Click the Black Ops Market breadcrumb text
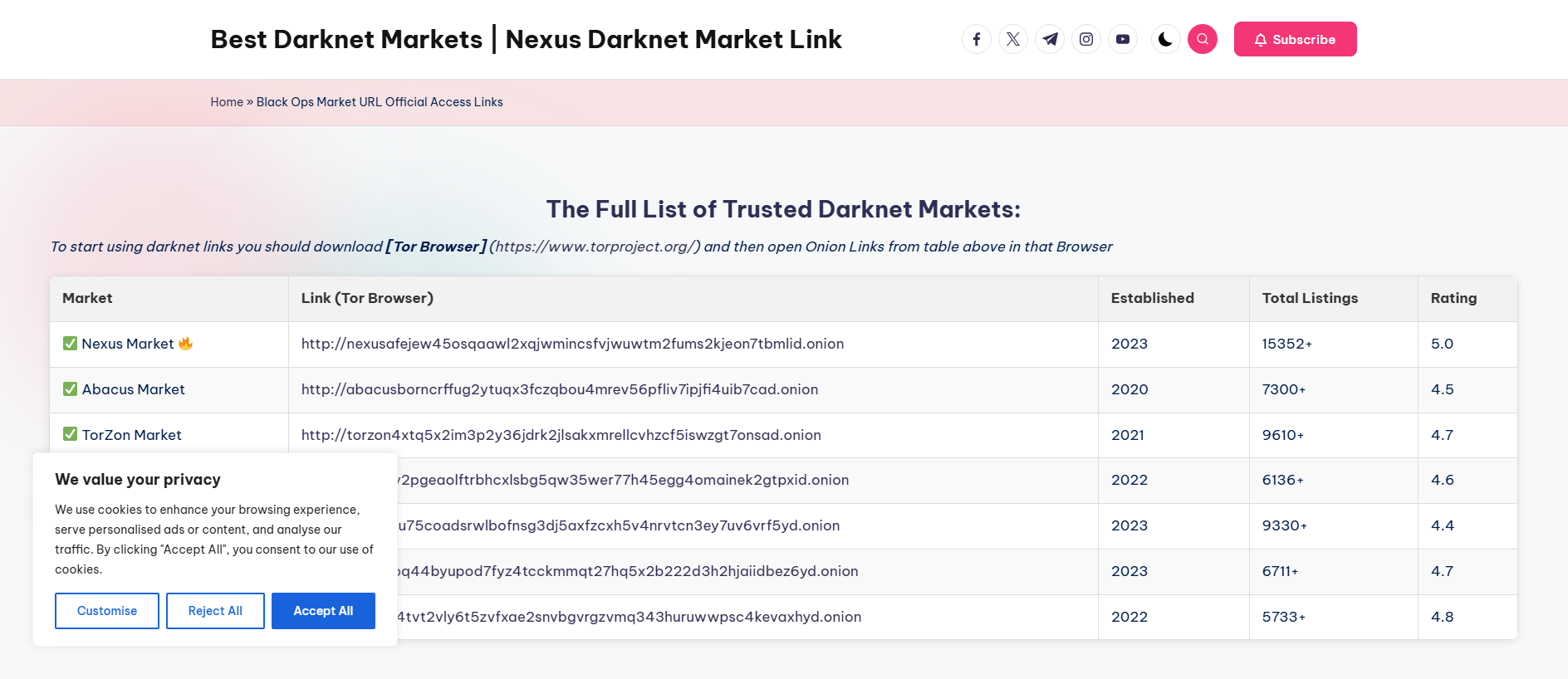This screenshot has width=1568, height=679. point(380,102)
